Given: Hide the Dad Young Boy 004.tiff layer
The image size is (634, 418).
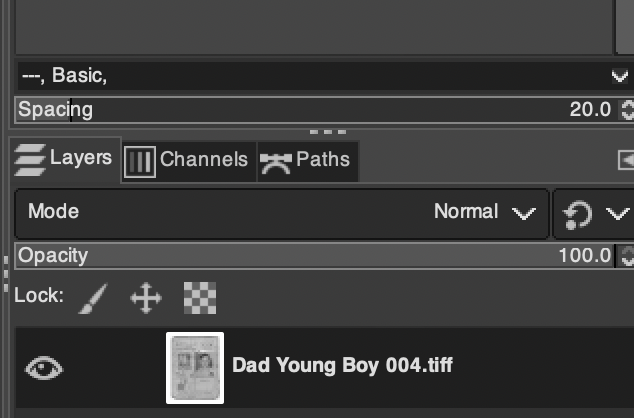Looking at the screenshot, I should [44, 368].
